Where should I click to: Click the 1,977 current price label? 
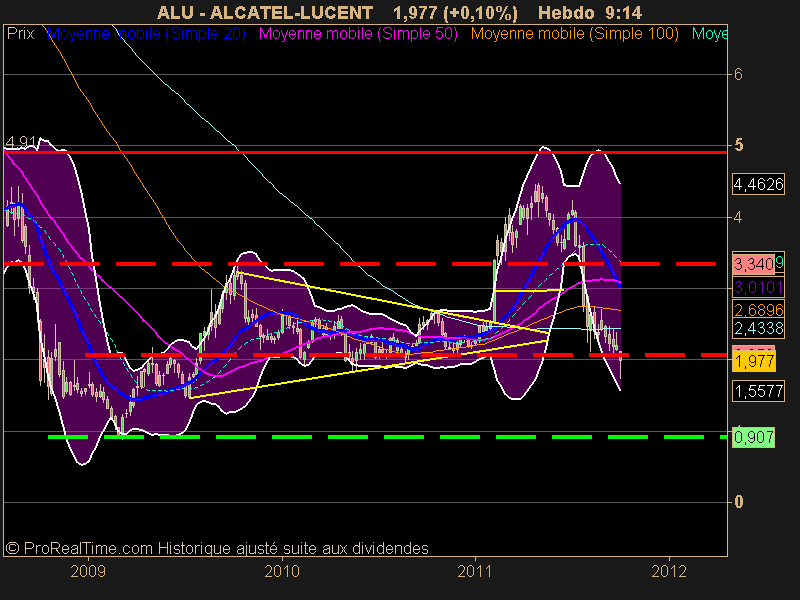754,361
